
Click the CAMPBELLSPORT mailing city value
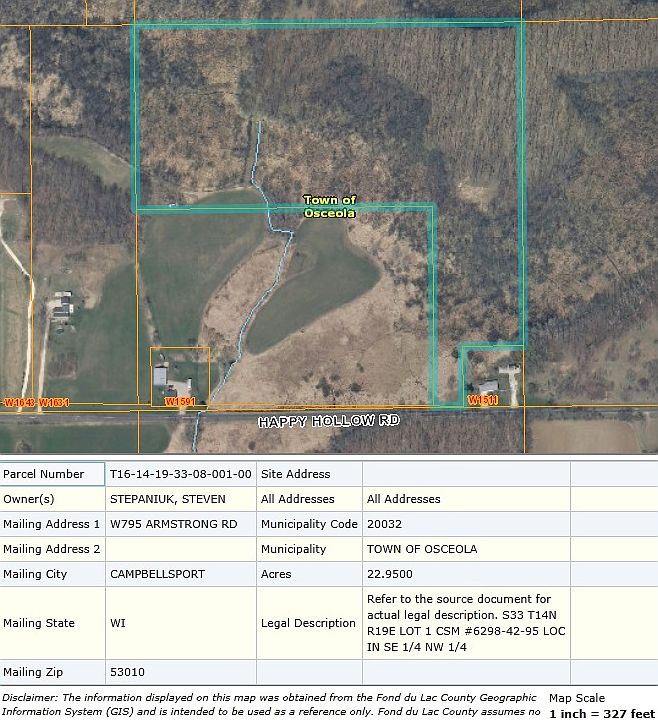click(x=157, y=574)
